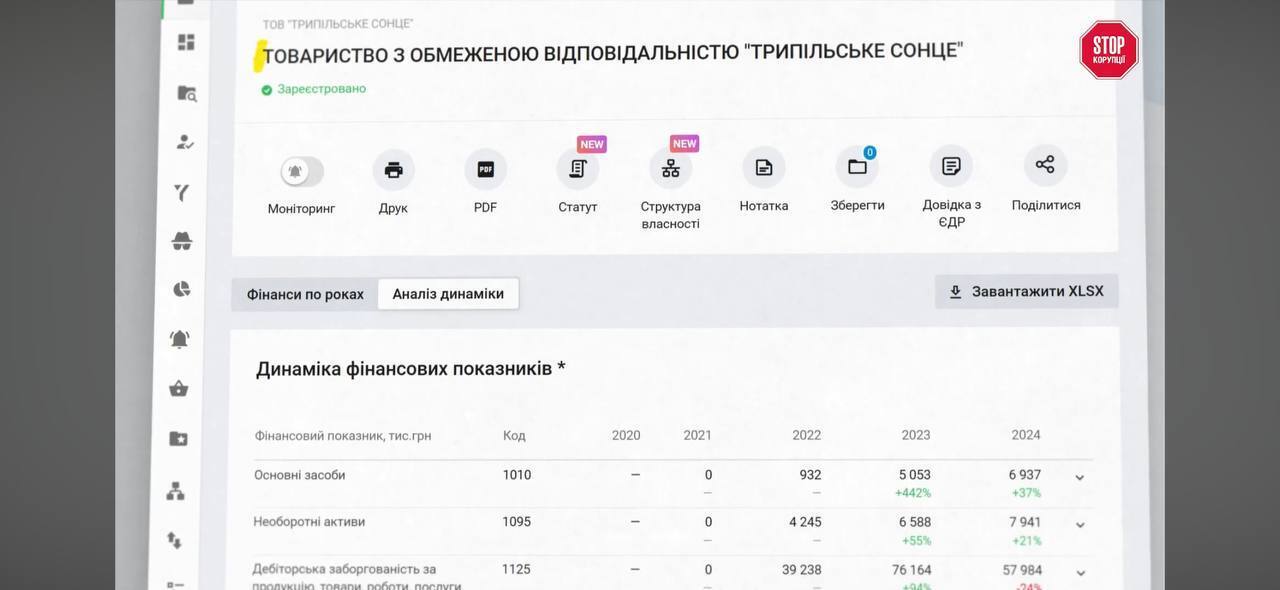Click the Зберегти folder icon
Screen dimensions: 1280x590
tap(857, 167)
